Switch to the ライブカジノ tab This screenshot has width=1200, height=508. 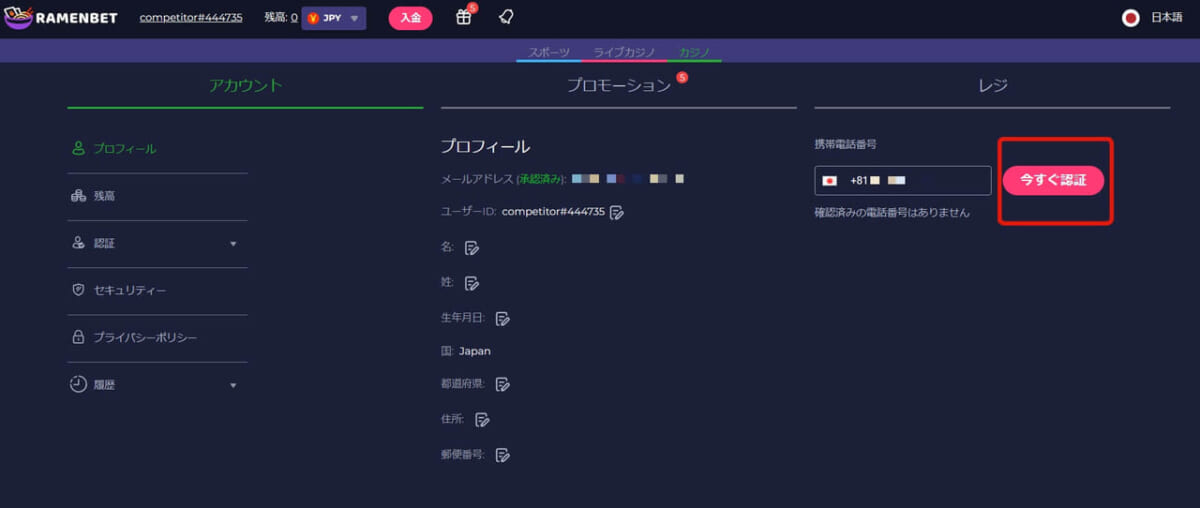click(623, 51)
